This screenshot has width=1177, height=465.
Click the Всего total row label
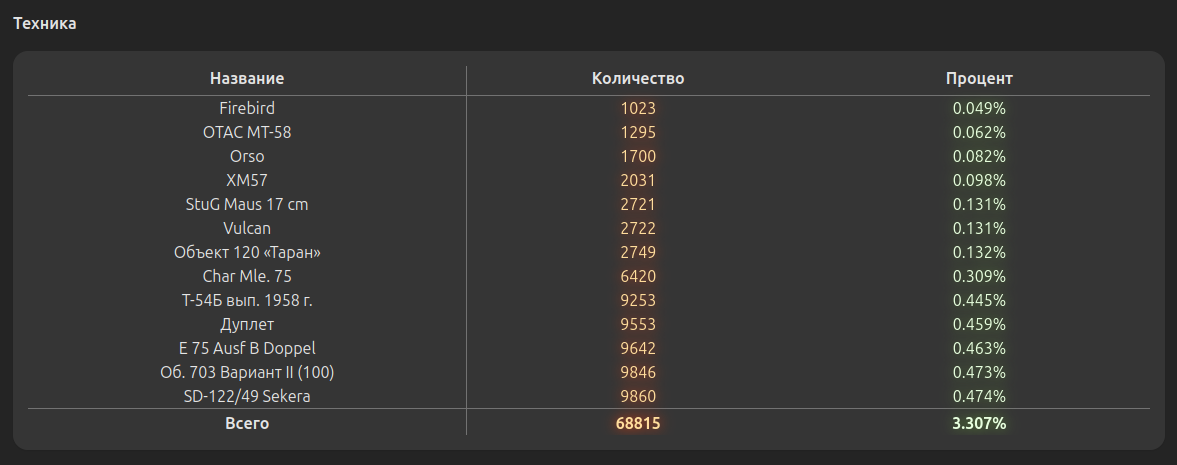click(247, 423)
